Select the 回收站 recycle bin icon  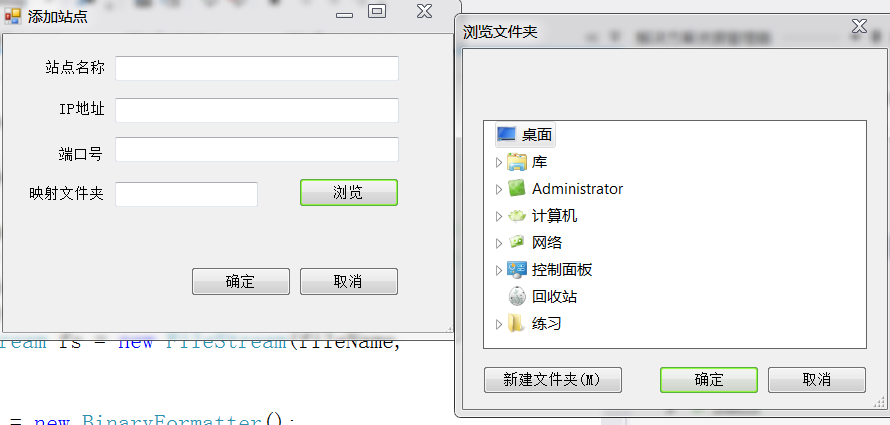[517, 296]
